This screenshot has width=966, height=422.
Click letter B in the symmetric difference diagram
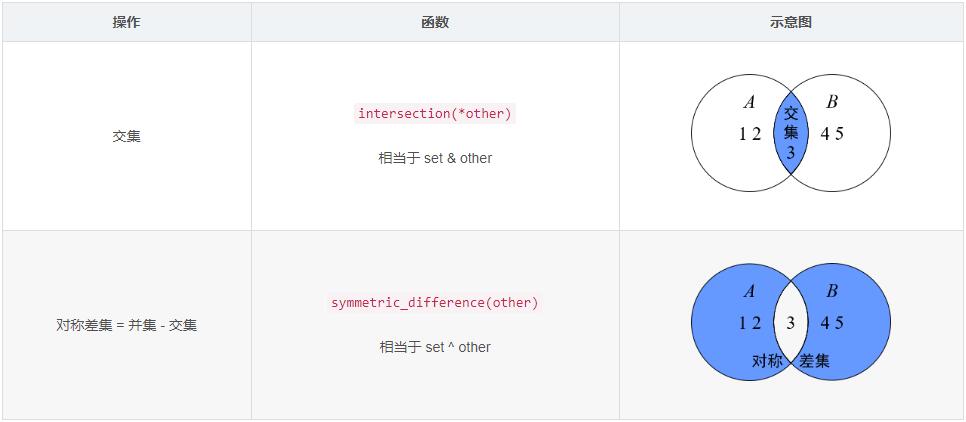832,291
